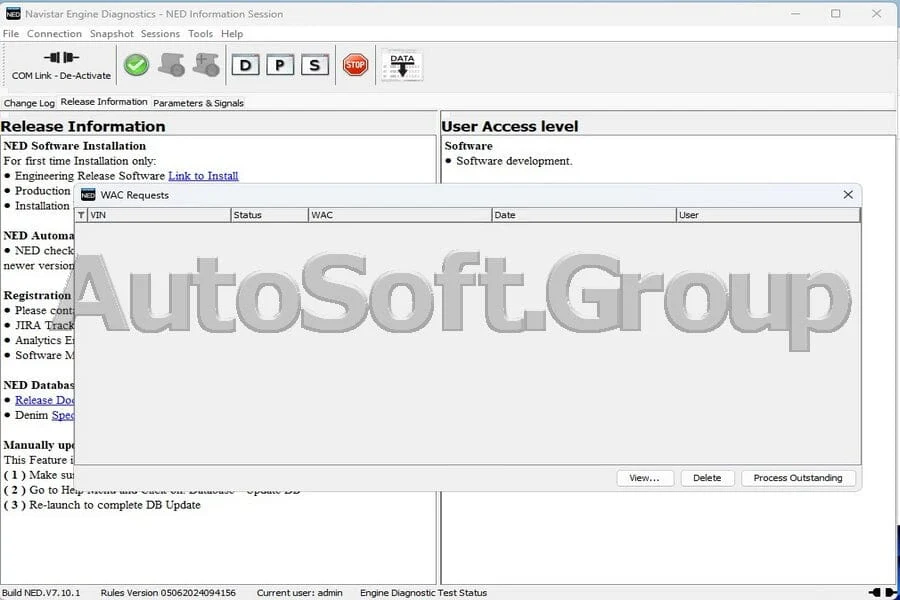Maximize the Navistar Engine Diagnostics window
The width and height of the screenshot is (900, 600).
pyautogui.click(x=836, y=13)
